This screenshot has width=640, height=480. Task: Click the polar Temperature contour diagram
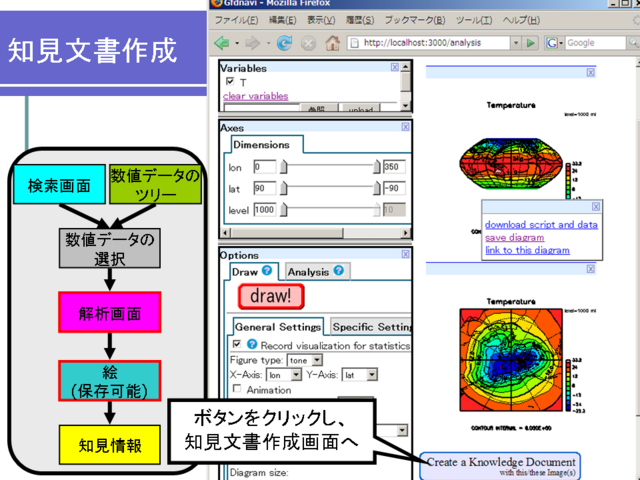click(x=511, y=360)
